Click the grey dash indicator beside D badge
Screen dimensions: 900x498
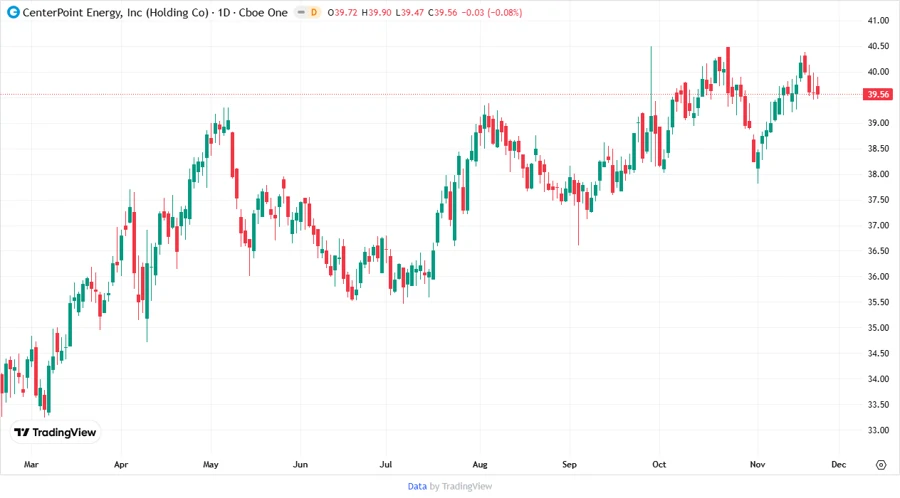(301, 12)
